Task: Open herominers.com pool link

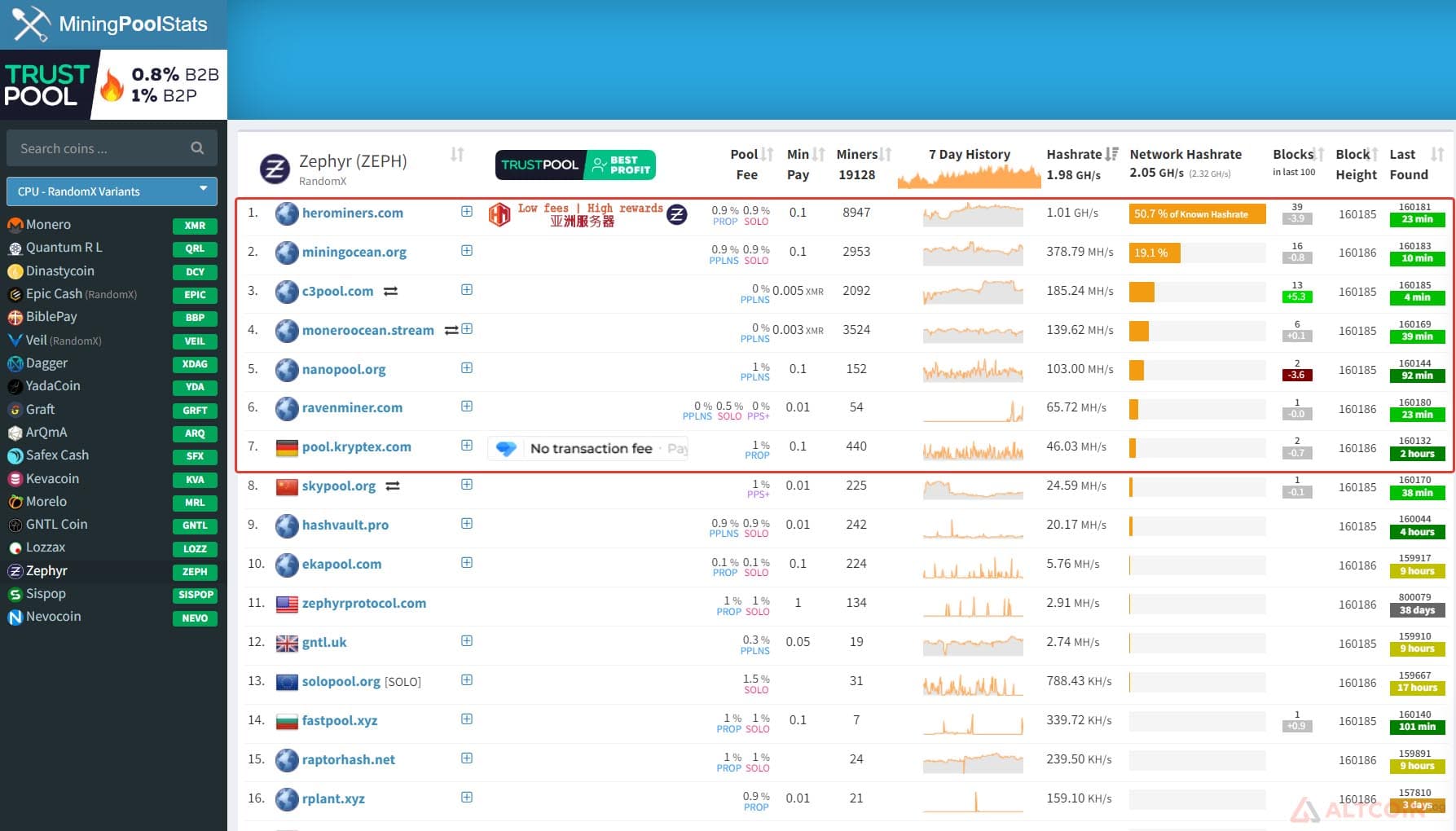Action: pos(352,213)
